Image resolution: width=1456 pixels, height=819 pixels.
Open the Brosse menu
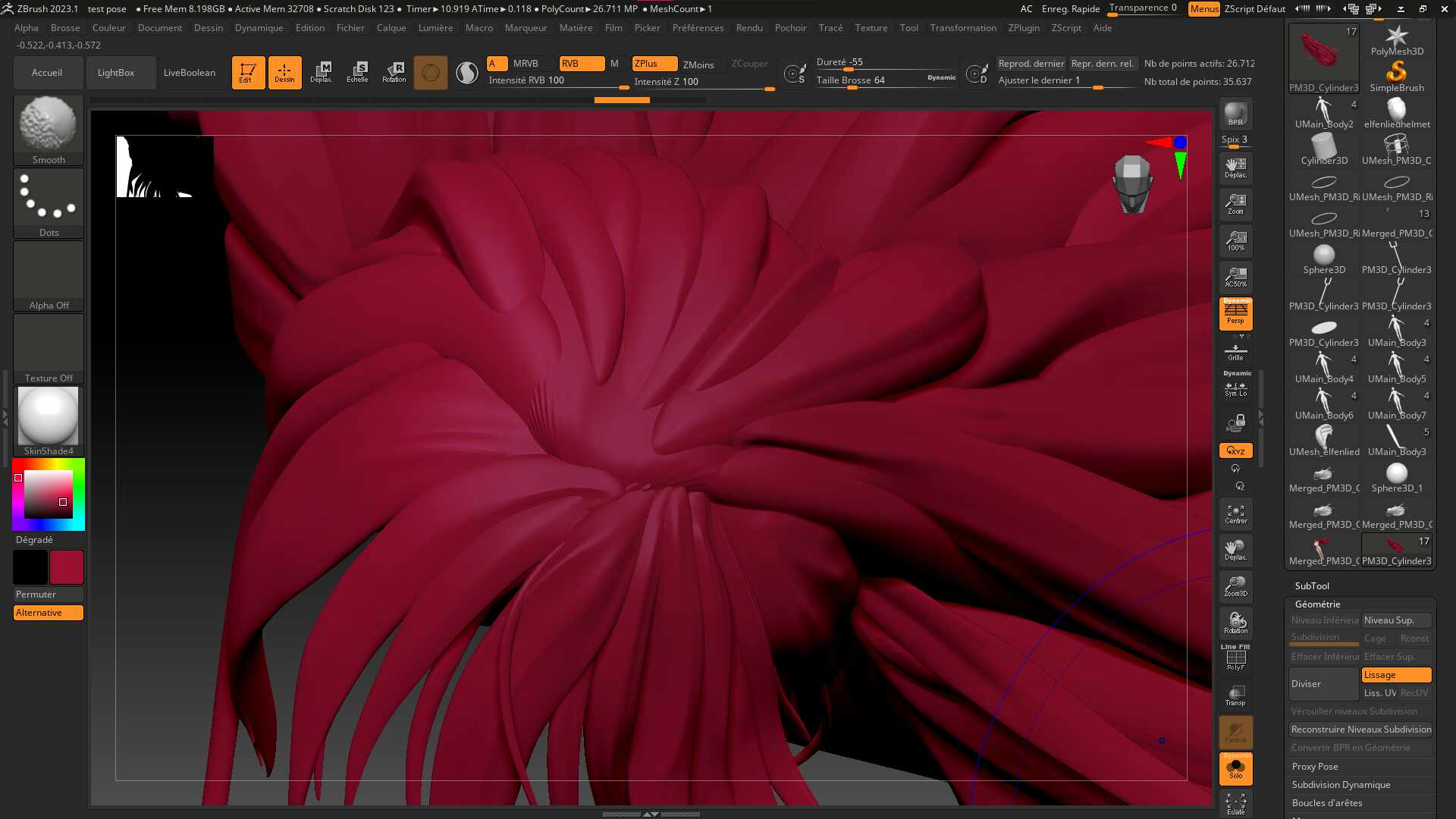65,28
